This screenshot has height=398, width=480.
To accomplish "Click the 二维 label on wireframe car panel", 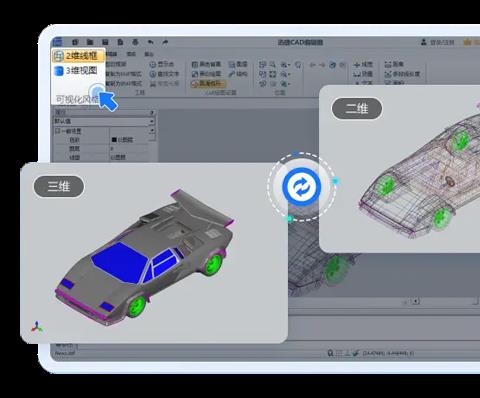I will [357, 109].
